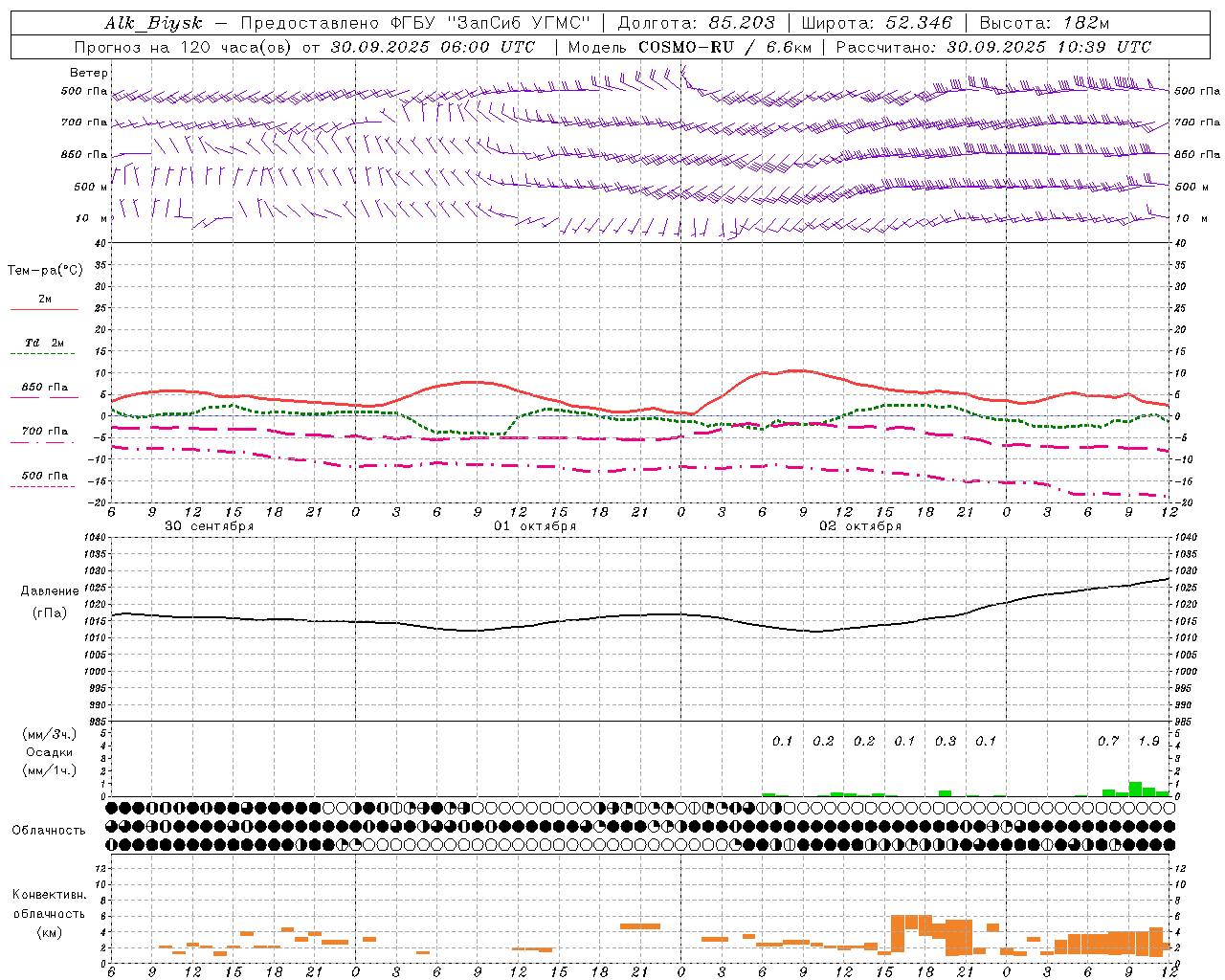Click the 'Td 2м' dew point legend label
Viewport: 1225px width, 980px height.
tap(45, 343)
